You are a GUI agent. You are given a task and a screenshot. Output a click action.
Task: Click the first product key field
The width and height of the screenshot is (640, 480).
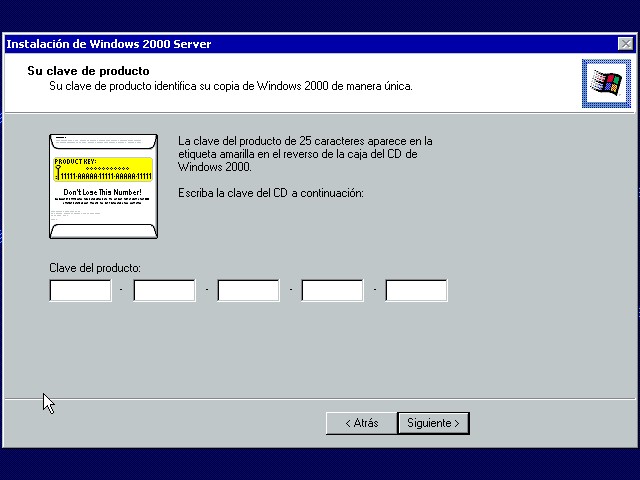coord(80,290)
